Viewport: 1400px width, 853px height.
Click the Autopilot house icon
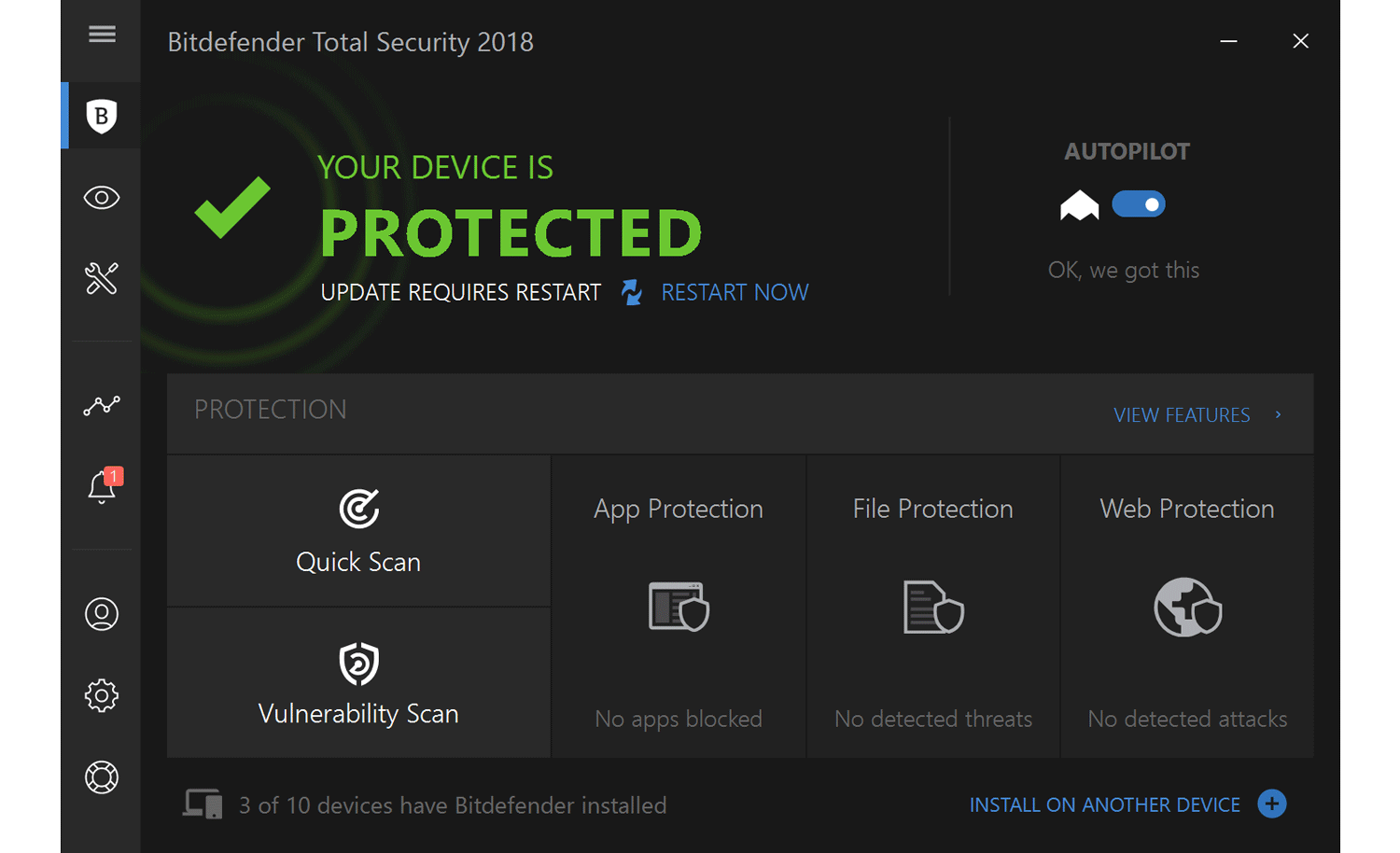(1080, 205)
